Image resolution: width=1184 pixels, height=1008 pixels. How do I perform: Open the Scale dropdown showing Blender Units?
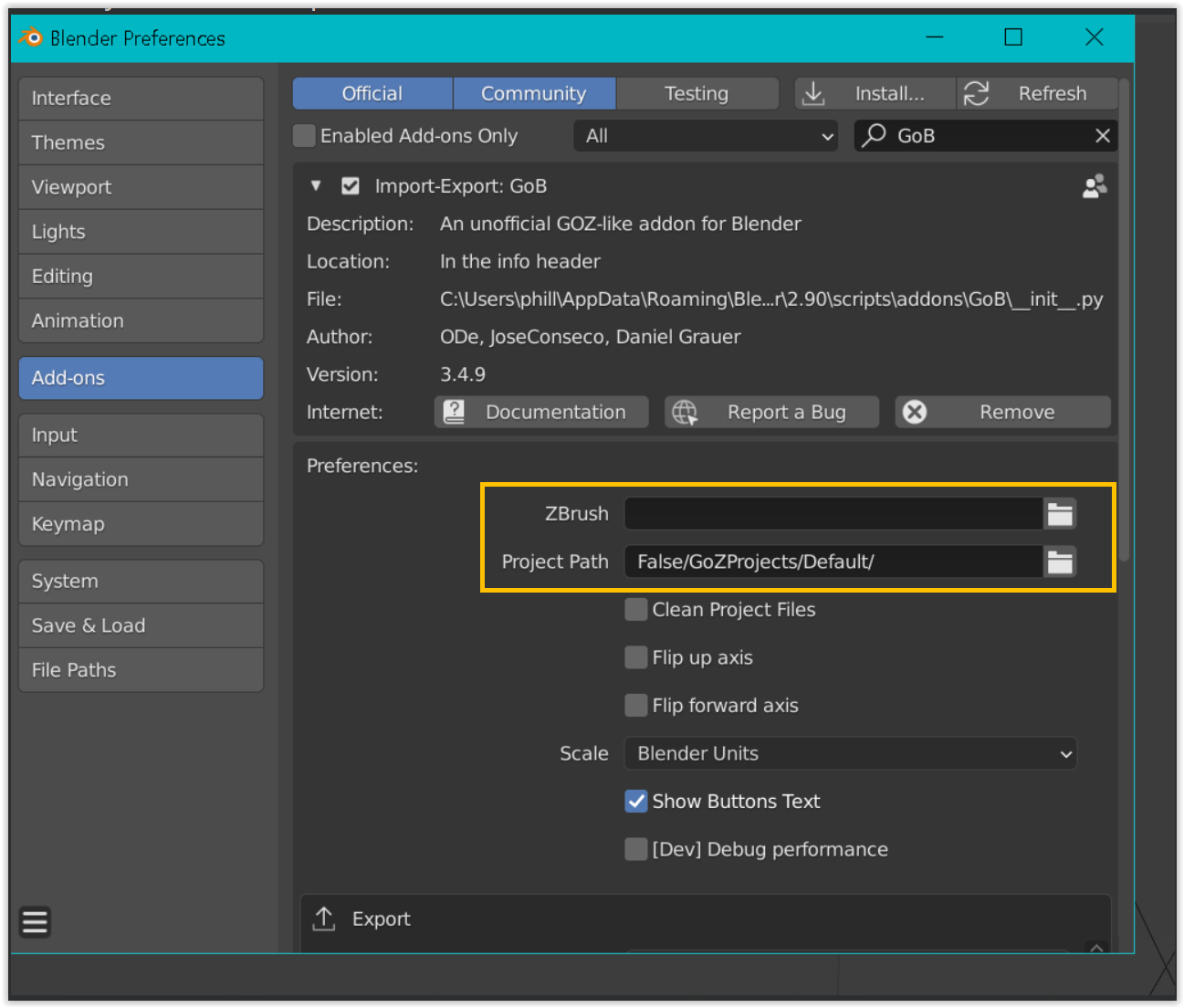849,753
